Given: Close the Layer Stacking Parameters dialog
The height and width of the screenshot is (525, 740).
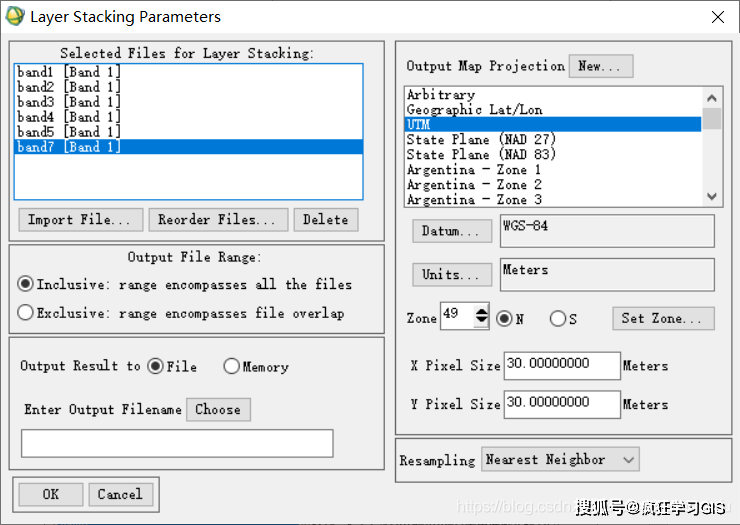Looking at the screenshot, I should 716,17.
